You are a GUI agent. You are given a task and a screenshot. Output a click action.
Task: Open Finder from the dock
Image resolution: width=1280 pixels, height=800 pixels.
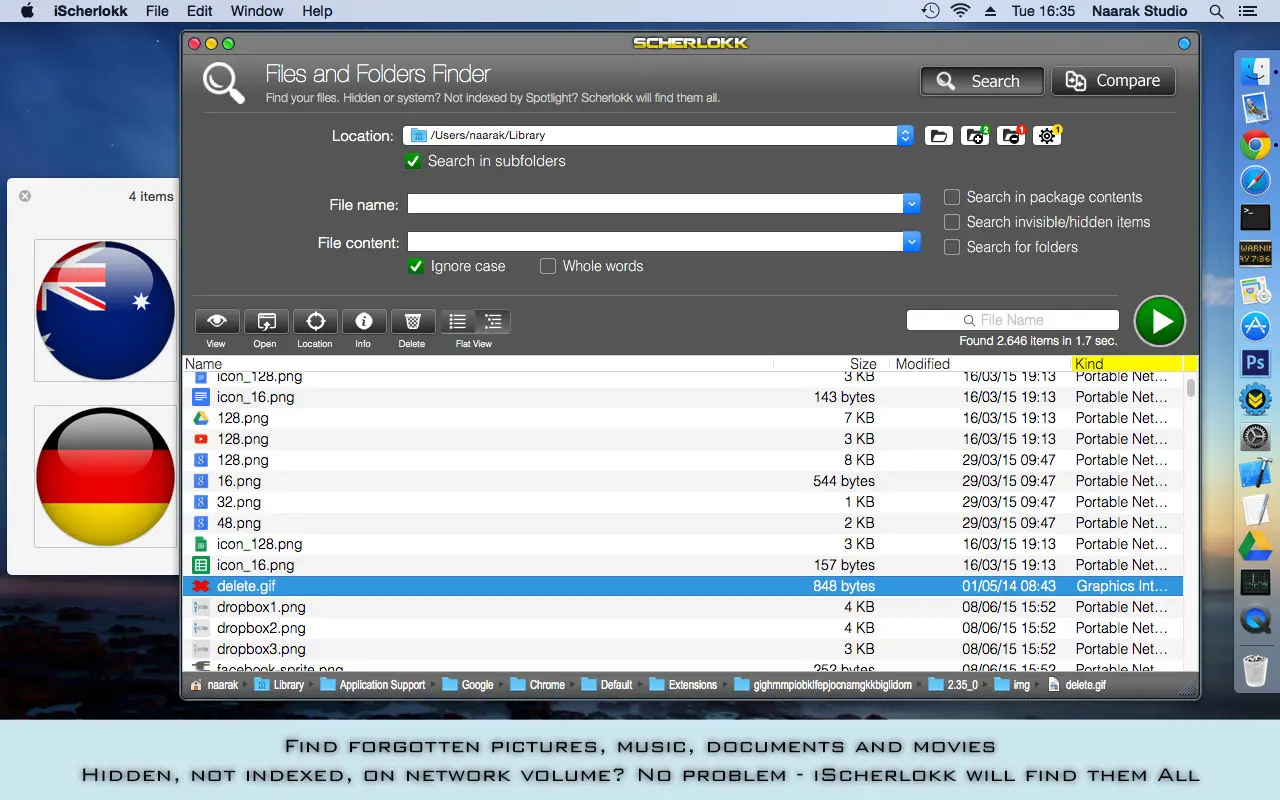[1255, 72]
